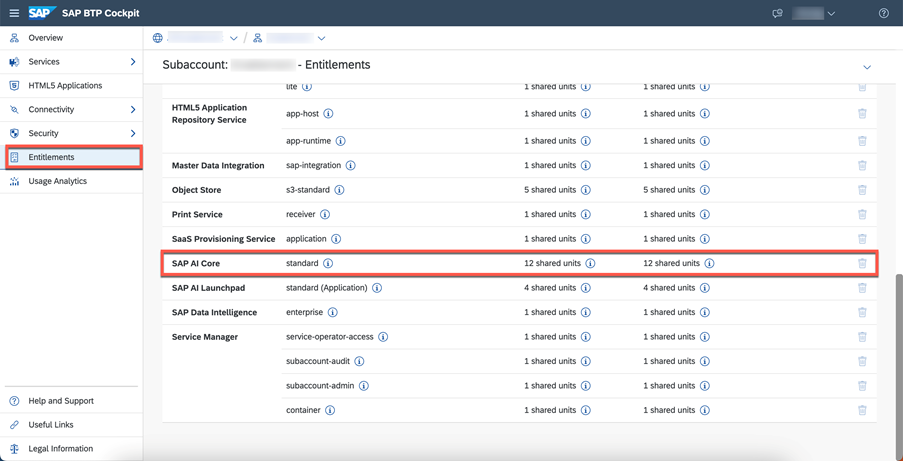
Task: Click the Master Data Integration service name
Action: [x=218, y=165]
